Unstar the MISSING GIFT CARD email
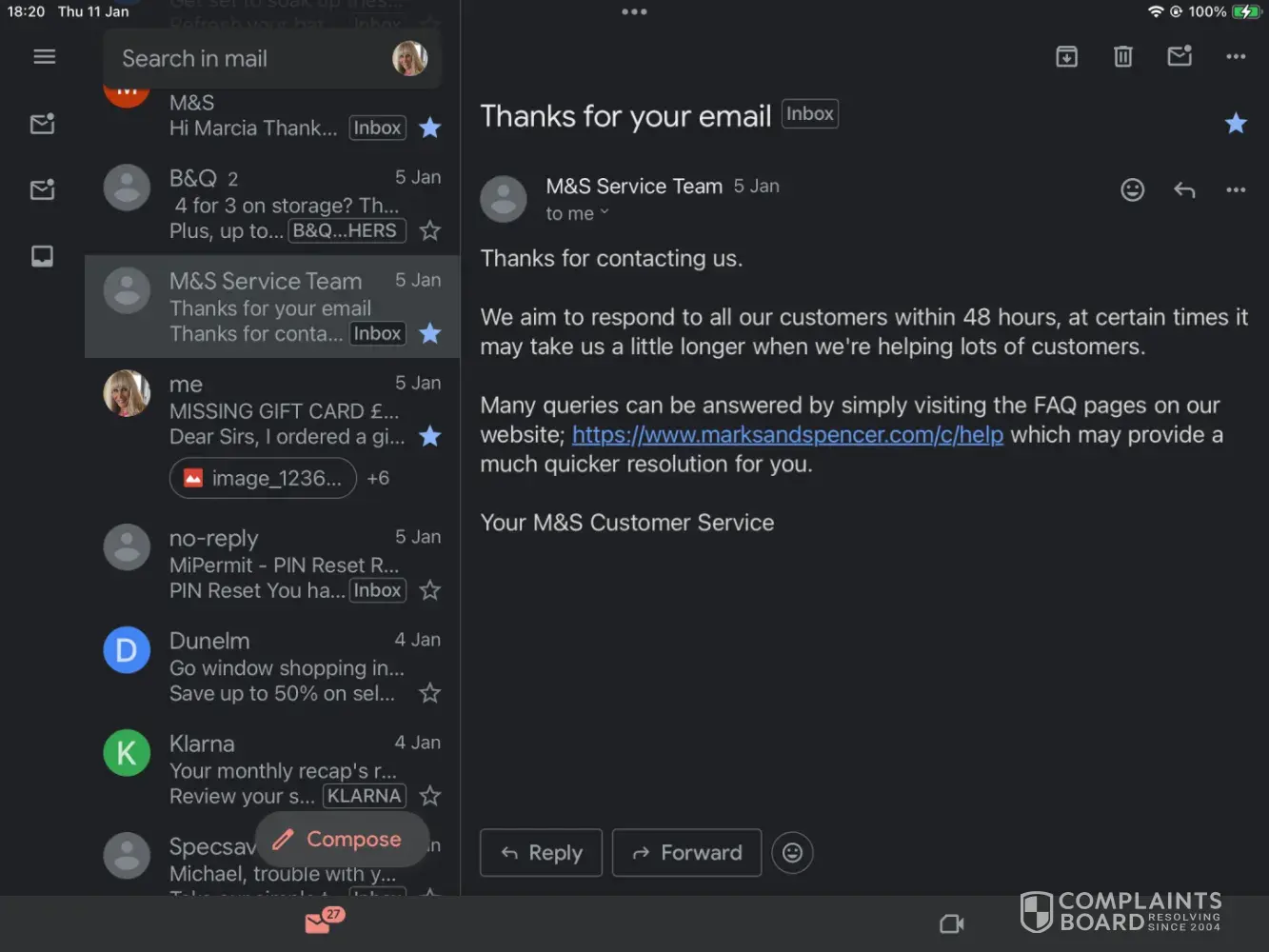The height and width of the screenshot is (952, 1269). tap(430, 436)
